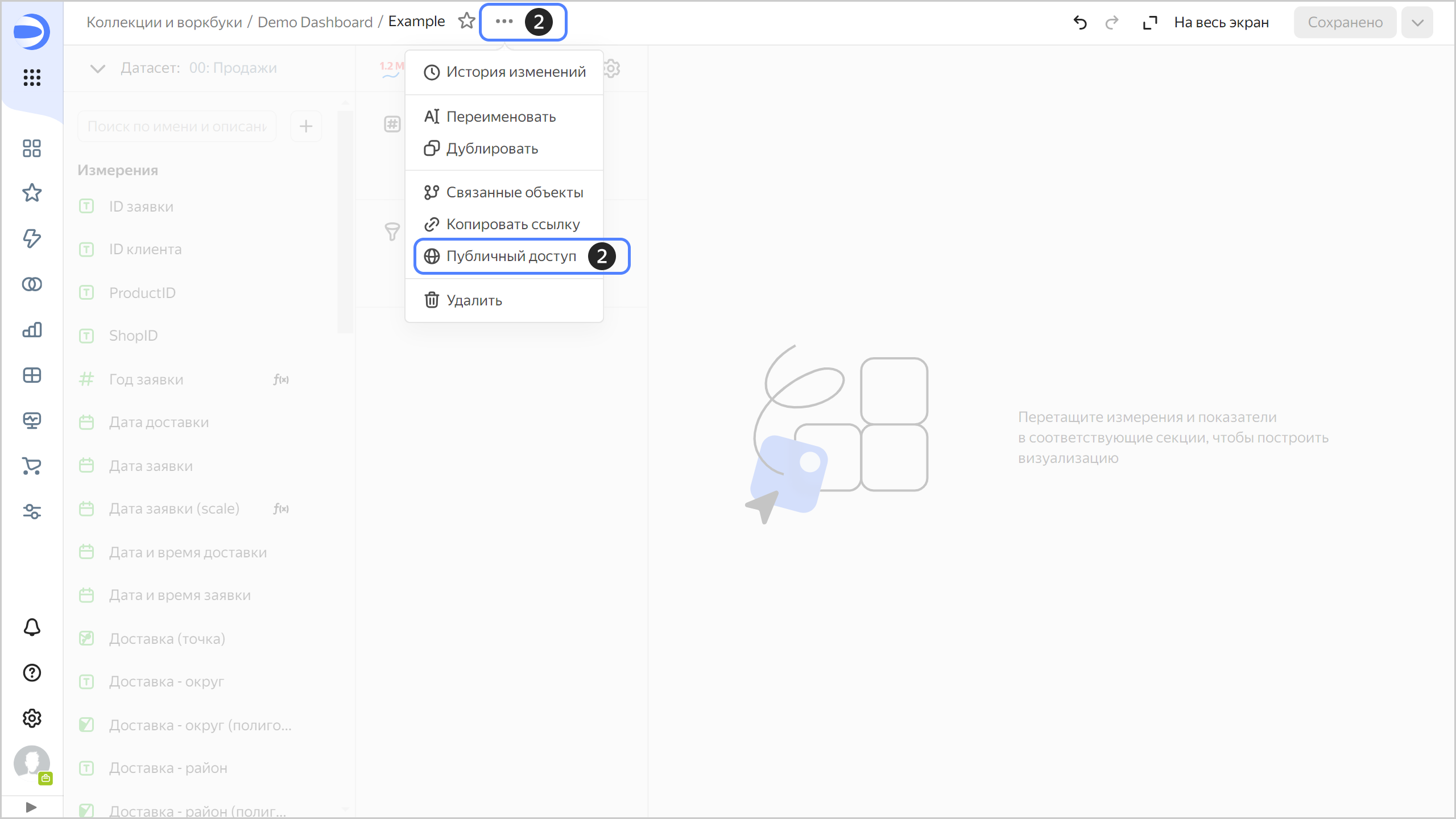Click Дублировать menu entry
This screenshot has width=1456, height=819.
point(491,148)
